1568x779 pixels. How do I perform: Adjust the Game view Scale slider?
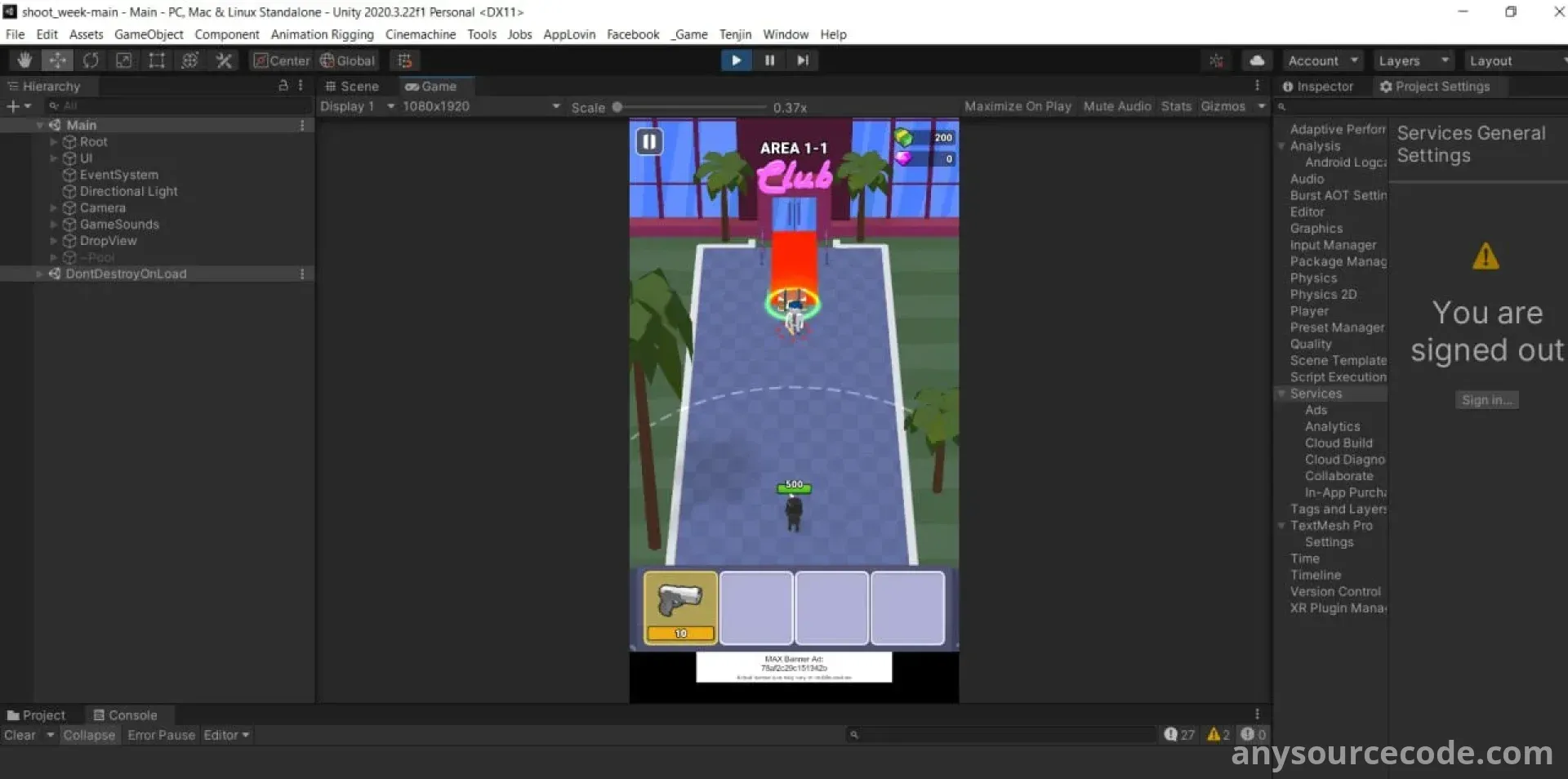617,107
